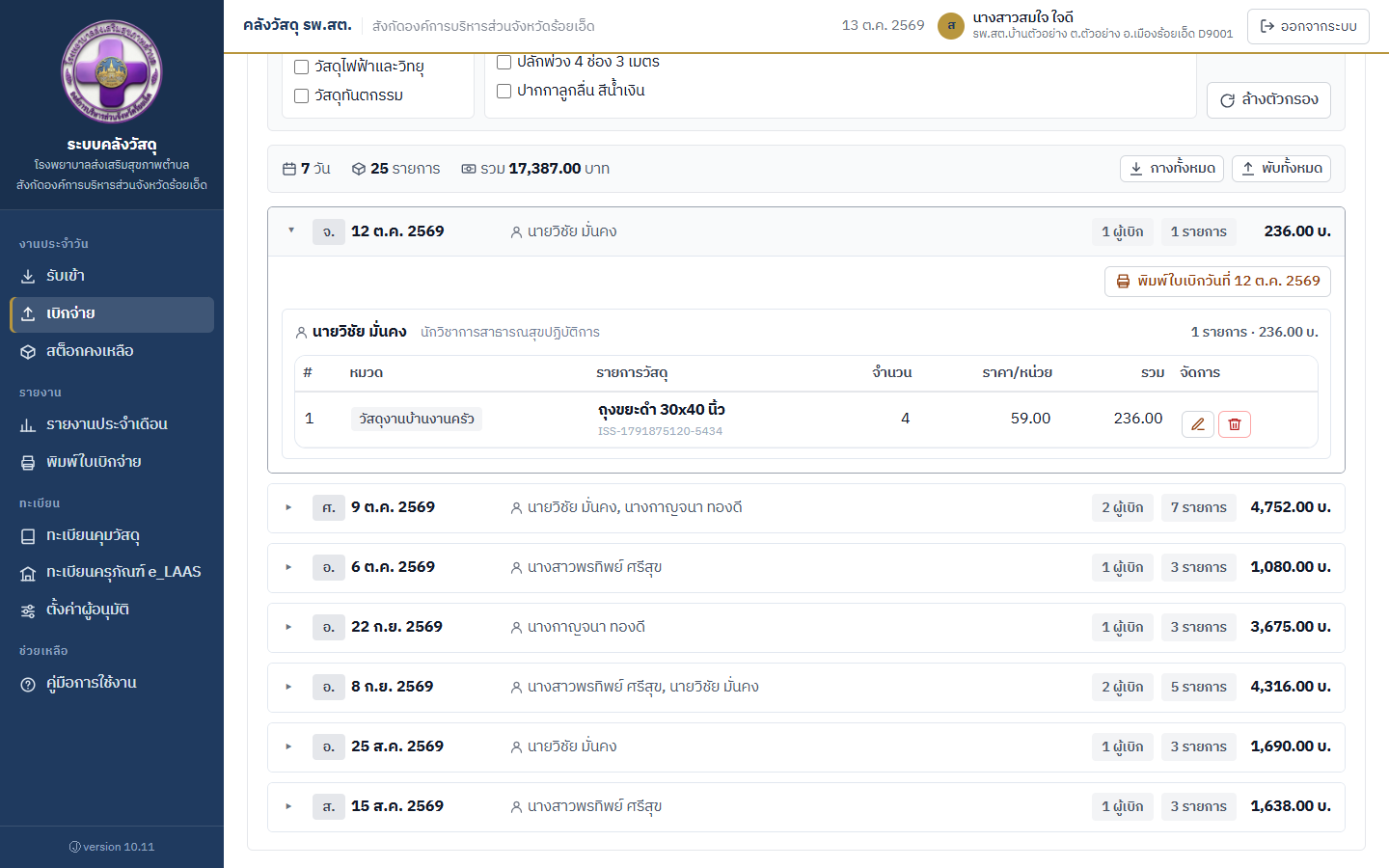Image resolution: width=1389 pixels, height=868 pixels.
Task: Open คู่มือการใช้งาน help
Action: click(112, 683)
